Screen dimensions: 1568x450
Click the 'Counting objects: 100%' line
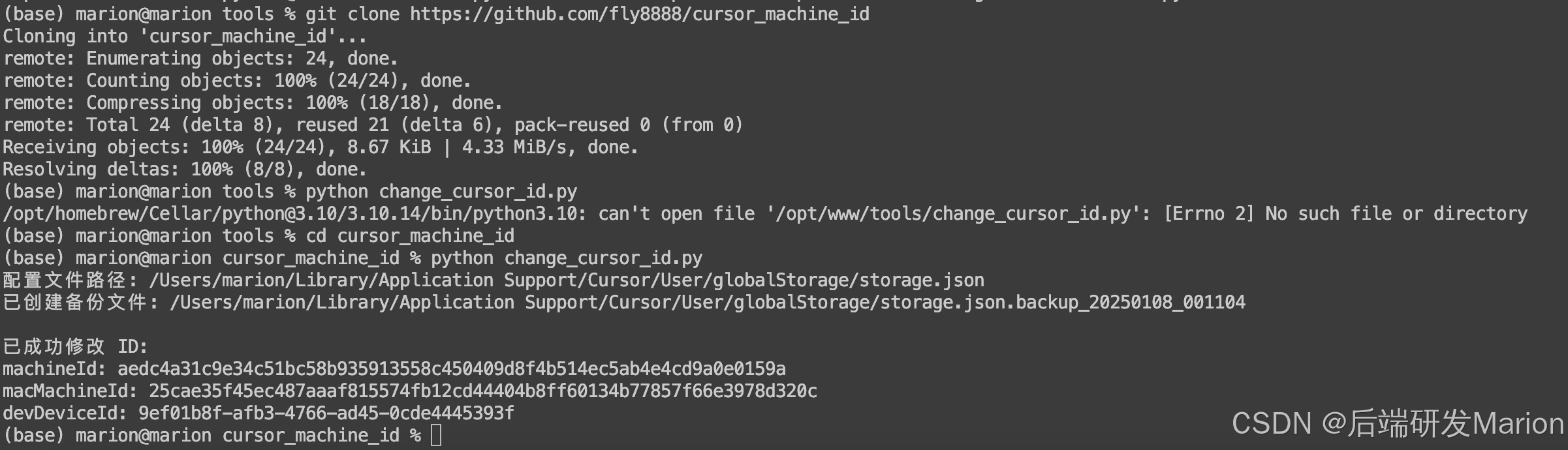click(237, 80)
